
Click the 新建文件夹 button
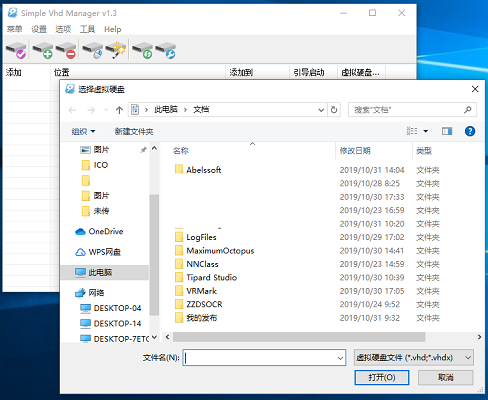(134, 131)
